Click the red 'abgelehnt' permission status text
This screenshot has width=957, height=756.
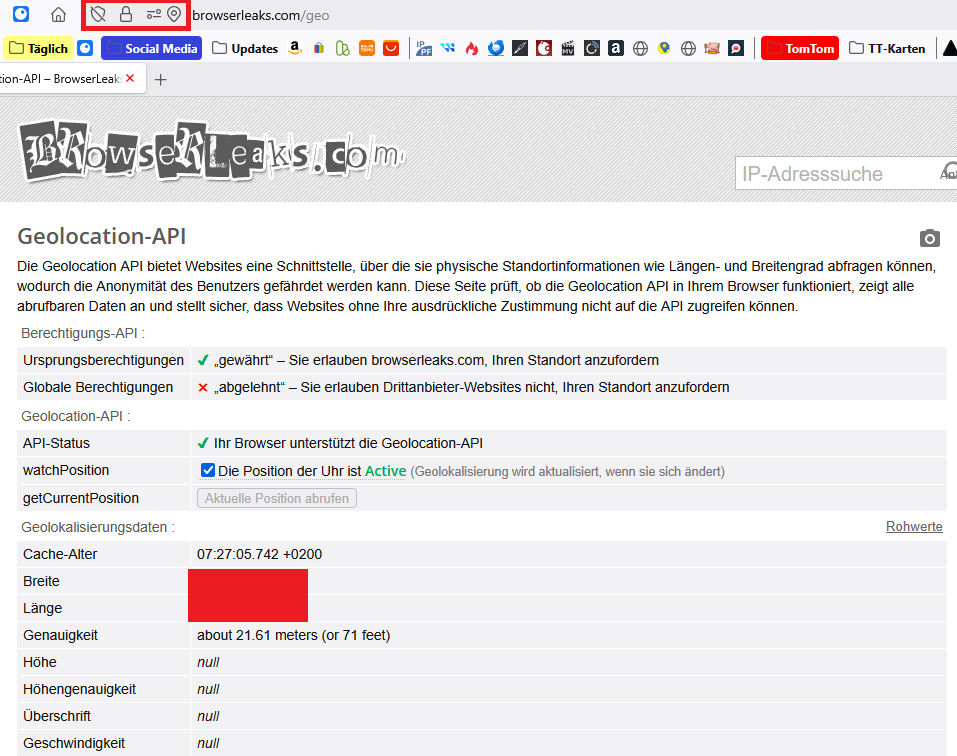(x=248, y=387)
